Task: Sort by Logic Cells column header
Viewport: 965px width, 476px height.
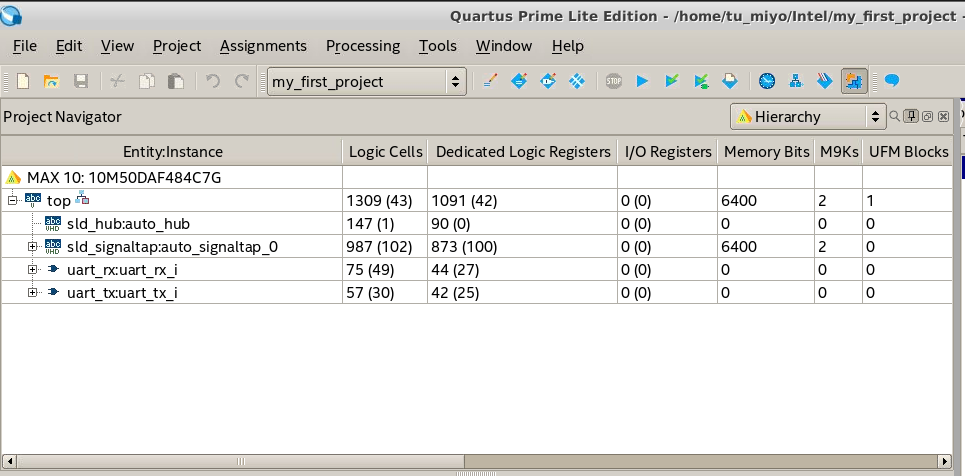Action: tap(386, 151)
